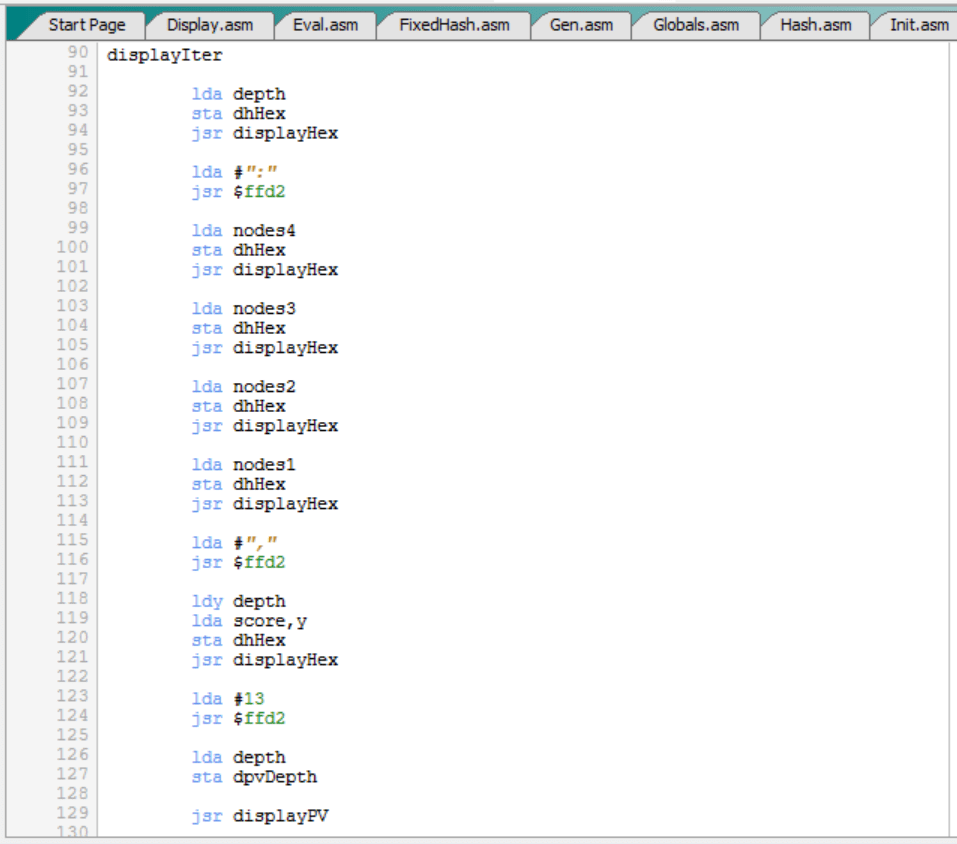This screenshot has width=957, height=844.
Task: Switch to the FixedHash.asm tab
Action: (x=453, y=24)
